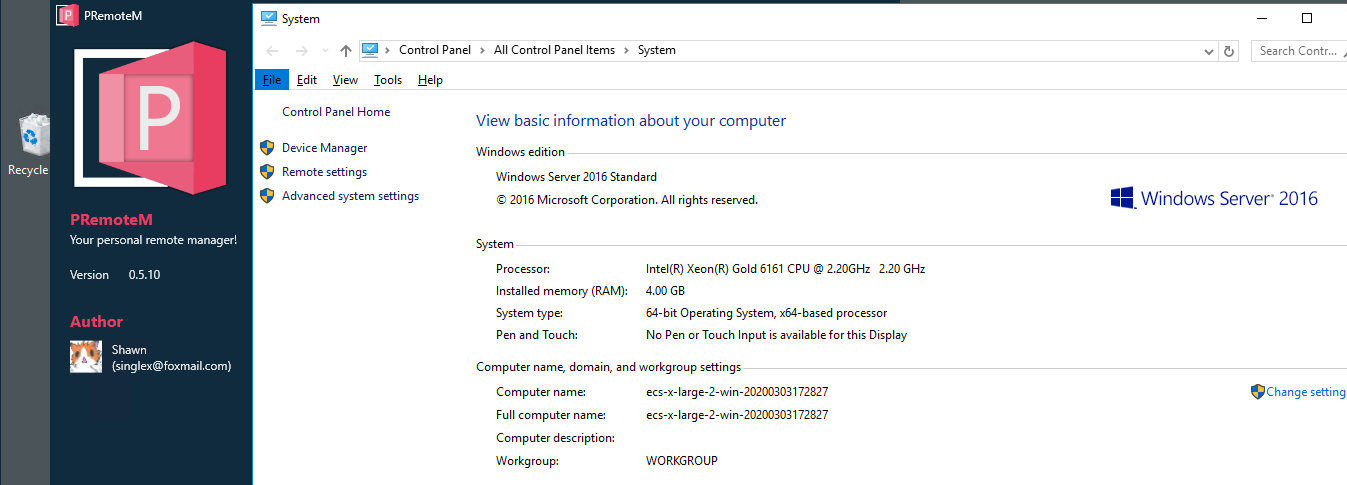
Task: Go back with the navigation arrow
Action: pos(273,50)
